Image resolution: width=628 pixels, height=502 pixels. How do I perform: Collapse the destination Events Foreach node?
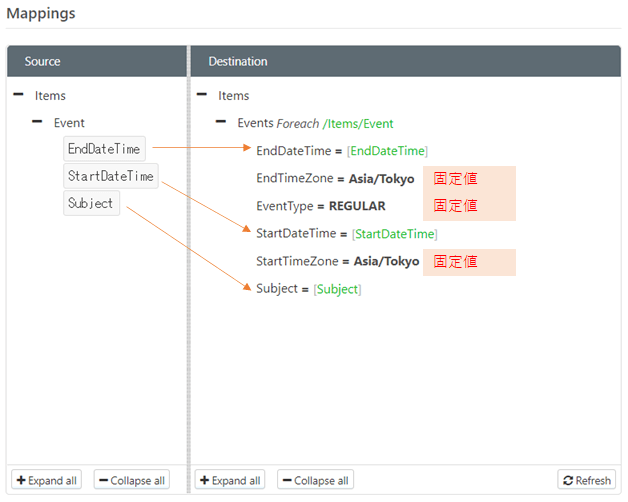(x=221, y=123)
